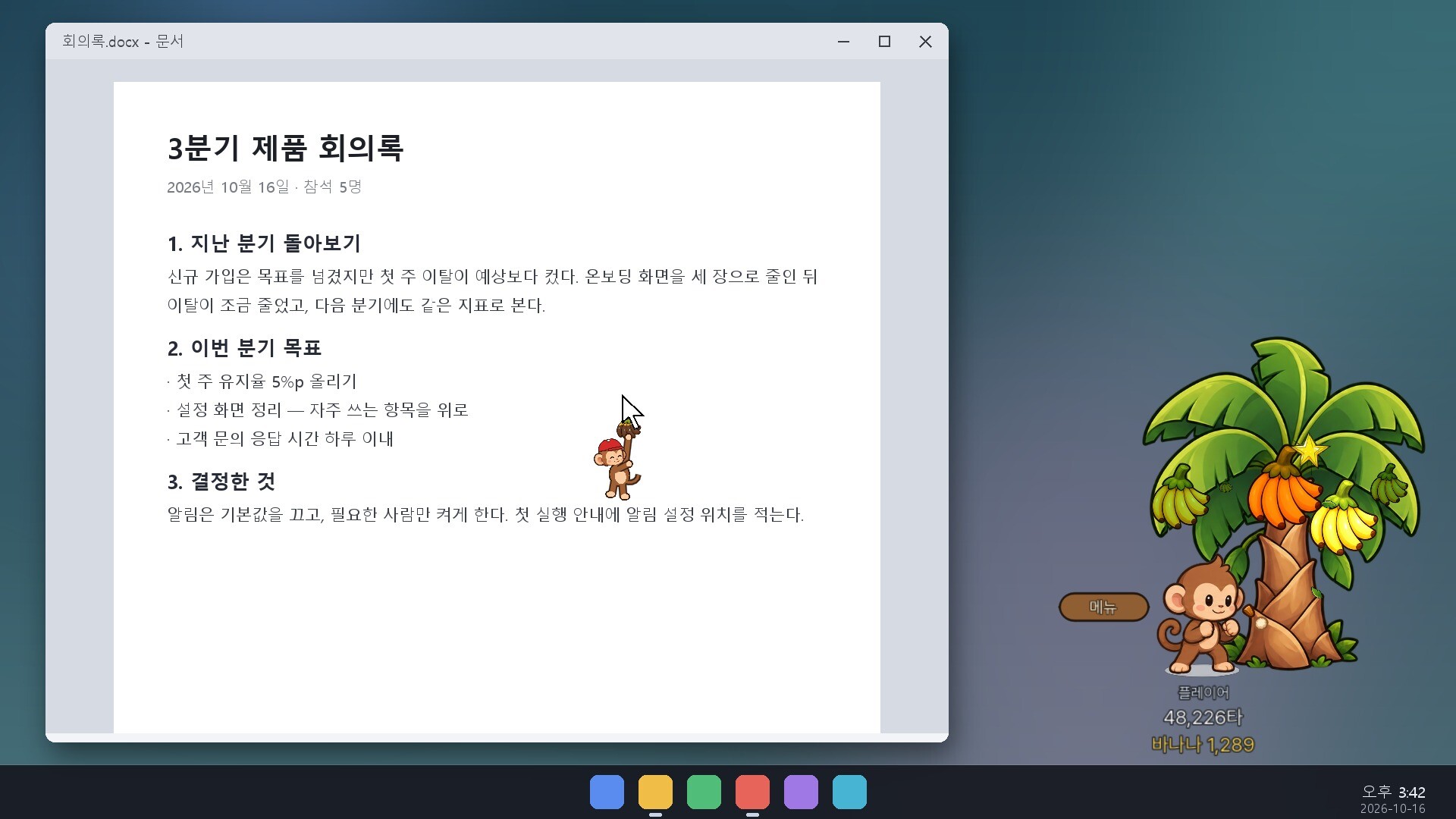Viewport: 1456px width, 819px height.
Task: Open the cyan taskbar app
Action: coord(849,792)
